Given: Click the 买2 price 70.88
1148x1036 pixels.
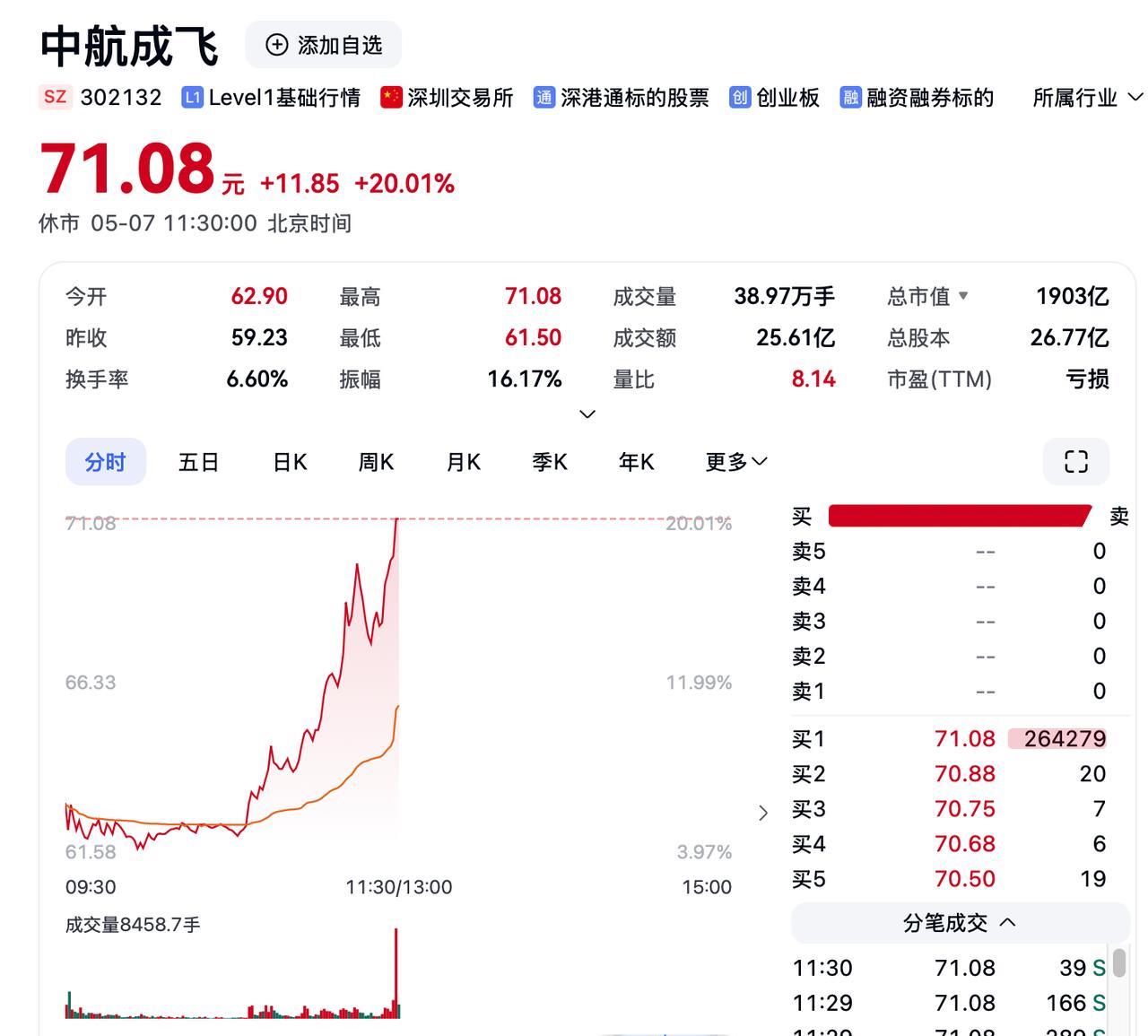Looking at the screenshot, I should [x=965, y=773].
